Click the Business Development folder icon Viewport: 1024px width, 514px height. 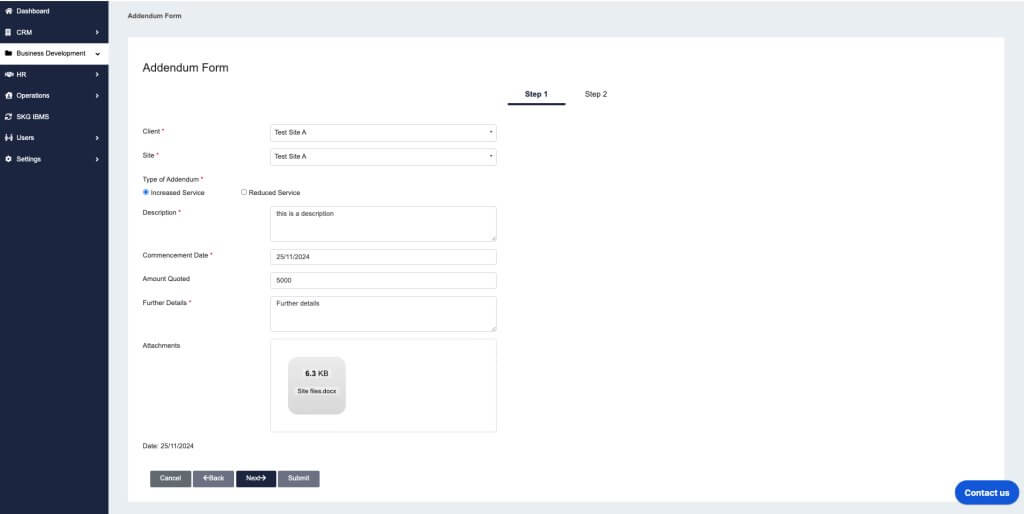pos(9,53)
